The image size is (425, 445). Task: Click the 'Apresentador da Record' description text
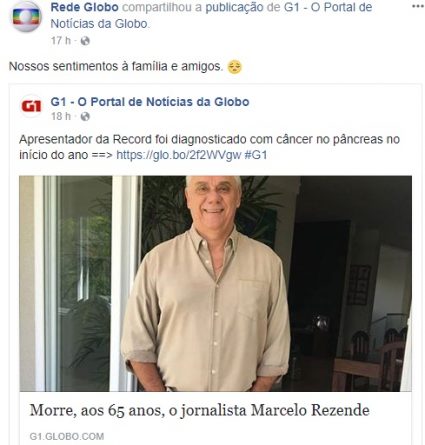click(x=209, y=147)
